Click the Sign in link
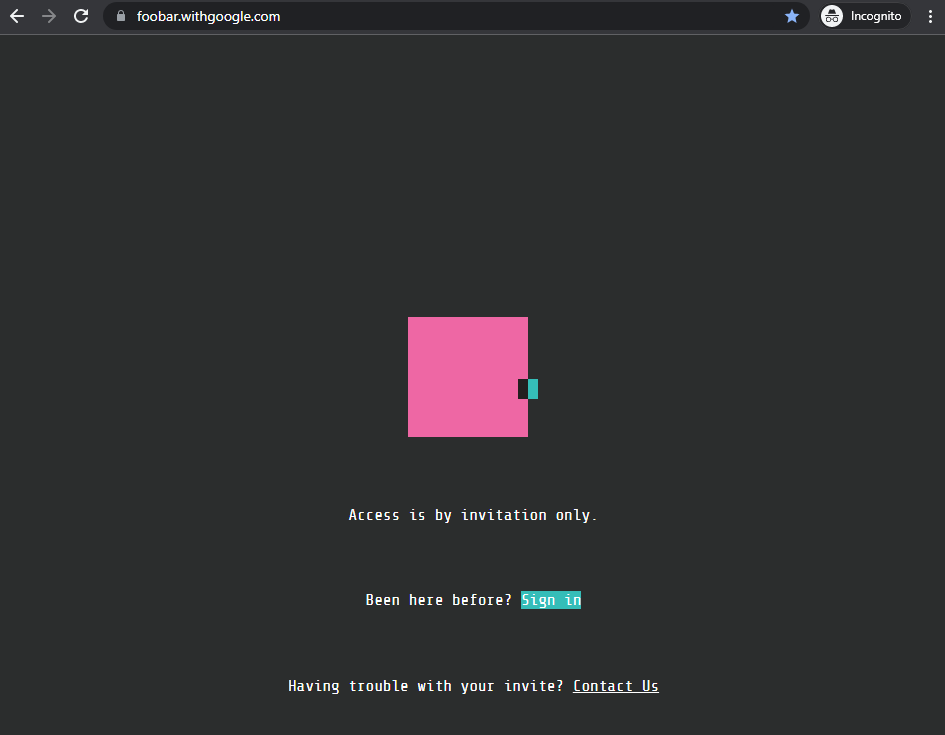Image resolution: width=945 pixels, height=735 pixels. click(551, 600)
